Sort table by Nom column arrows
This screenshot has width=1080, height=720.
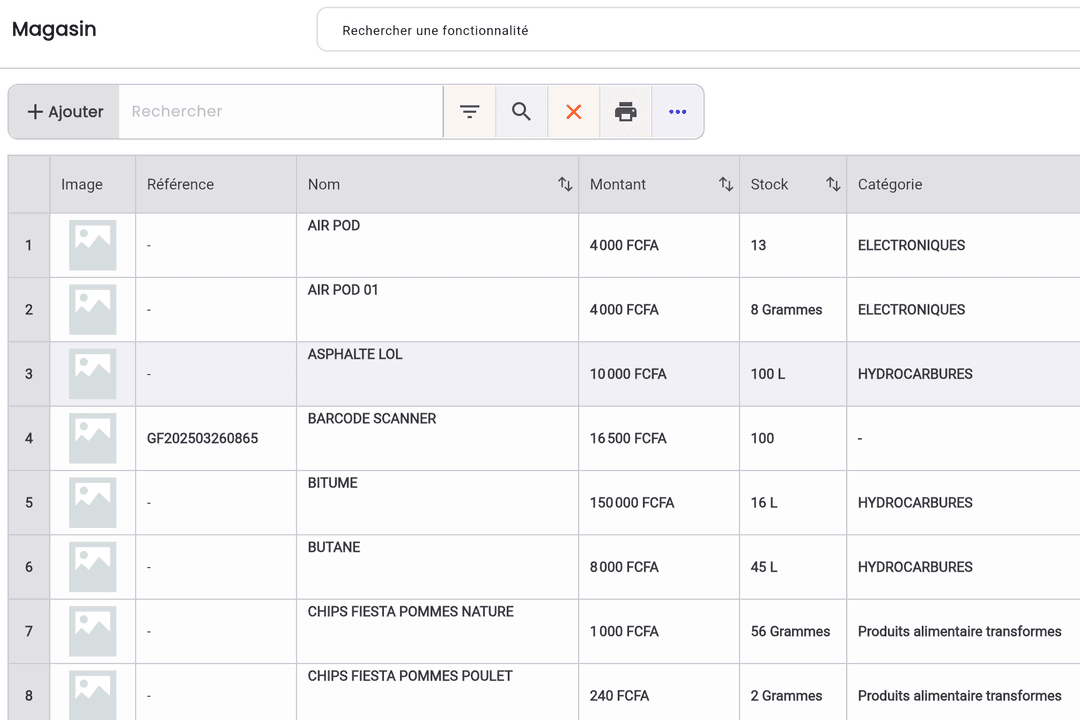pos(565,185)
